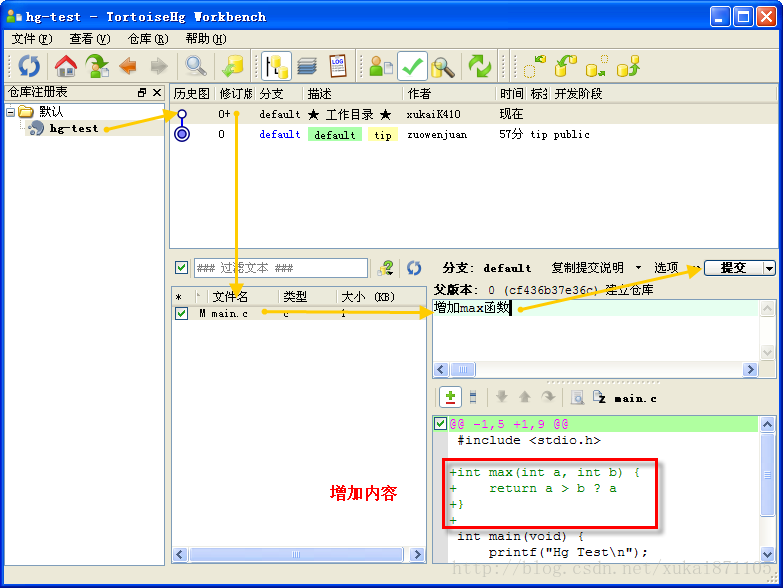Select the hg-test repository entry
Screen dimensions: 783x588
[x=74, y=128]
